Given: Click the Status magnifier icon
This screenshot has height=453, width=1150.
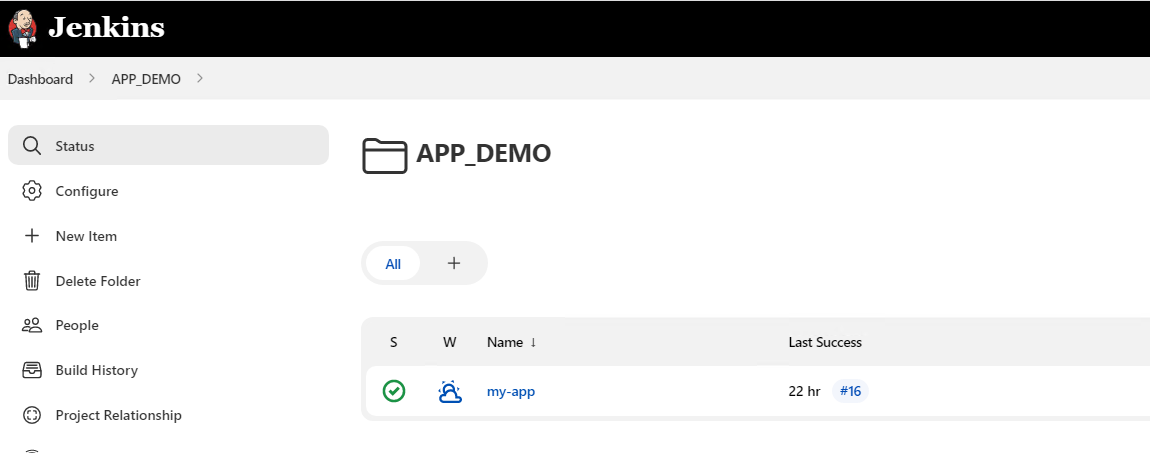Looking at the screenshot, I should [x=32, y=146].
